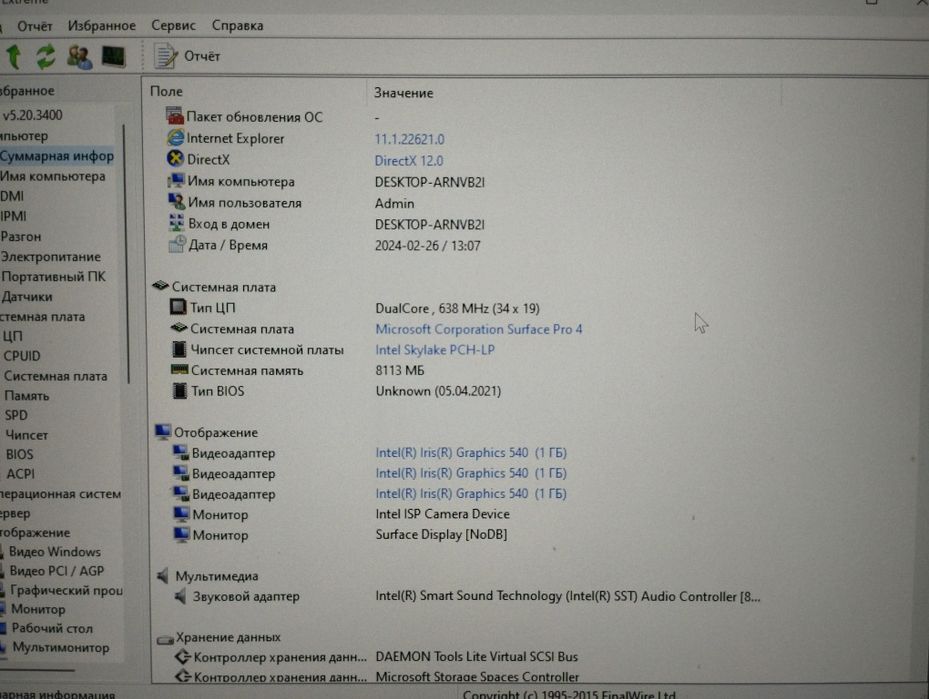Click the Имя пользователя row icon
929x699 pixels.
click(177, 201)
